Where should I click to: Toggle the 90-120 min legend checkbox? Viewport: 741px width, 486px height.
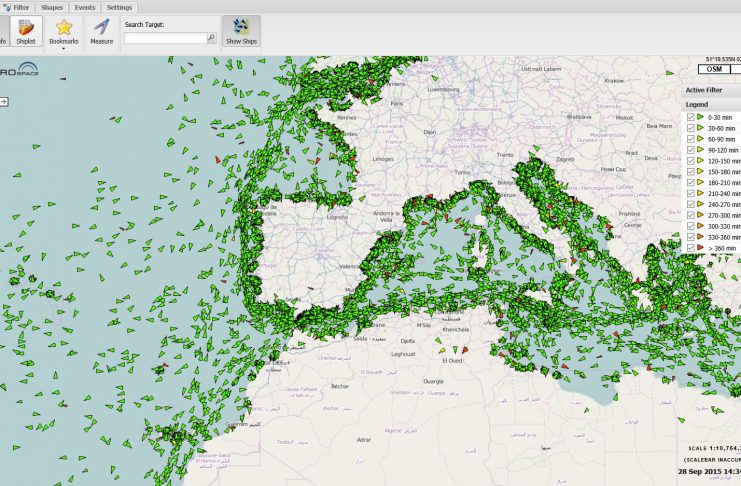[689, 150]
